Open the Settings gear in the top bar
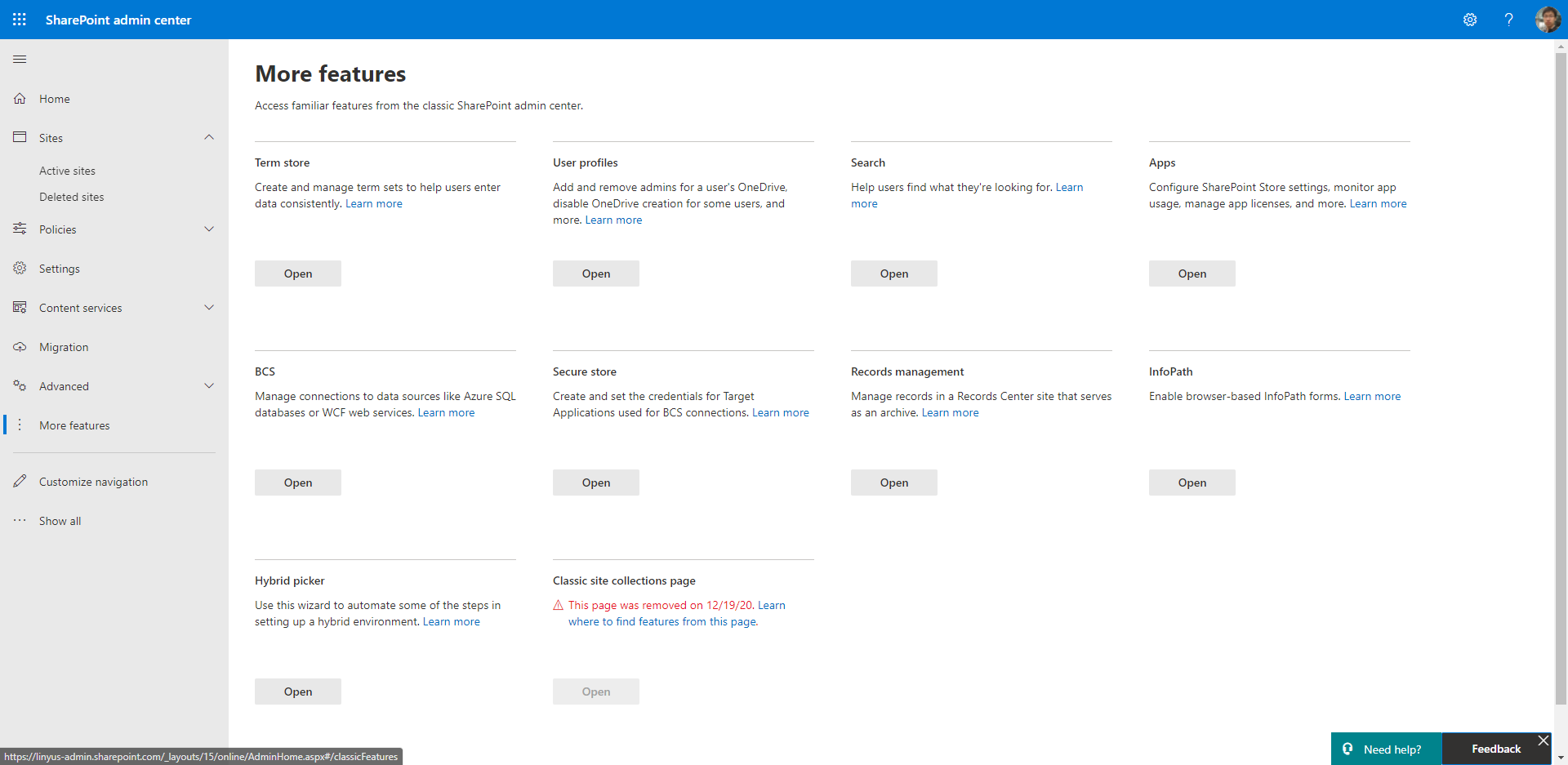Viewport: 1568px width, 765px height. point(1471,20)
